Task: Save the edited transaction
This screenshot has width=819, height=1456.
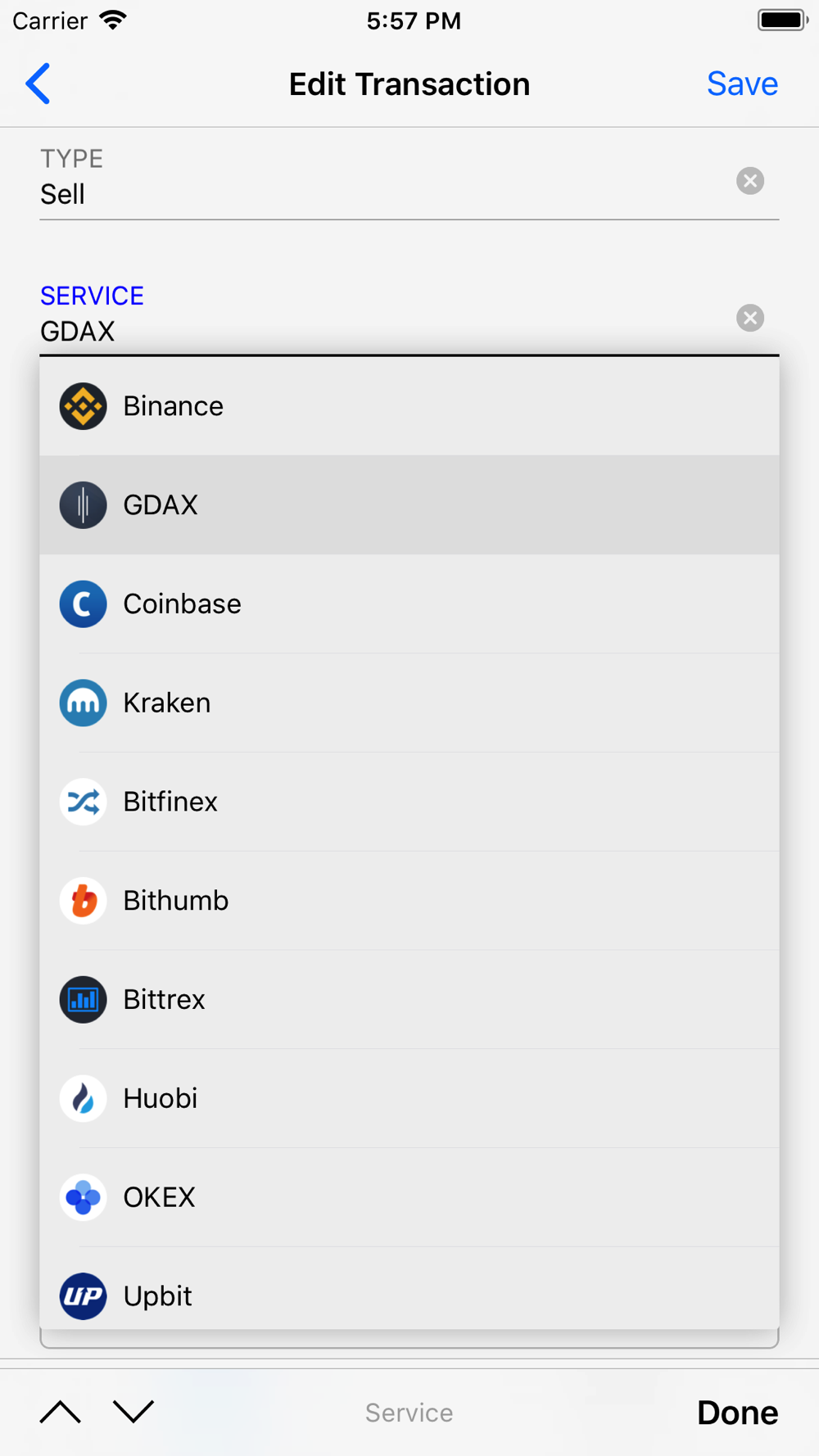Action: tap(742, 84)
